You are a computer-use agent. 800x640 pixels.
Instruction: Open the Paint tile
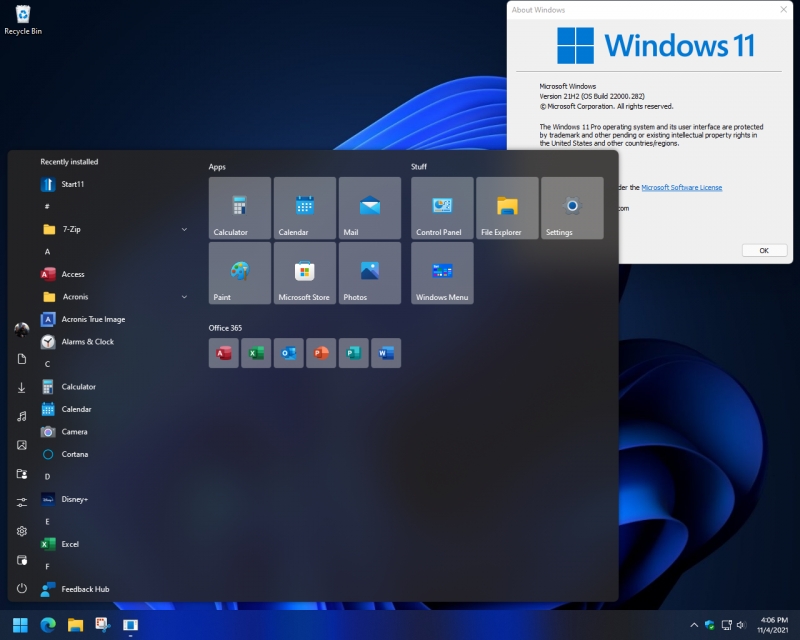point(239,273)
